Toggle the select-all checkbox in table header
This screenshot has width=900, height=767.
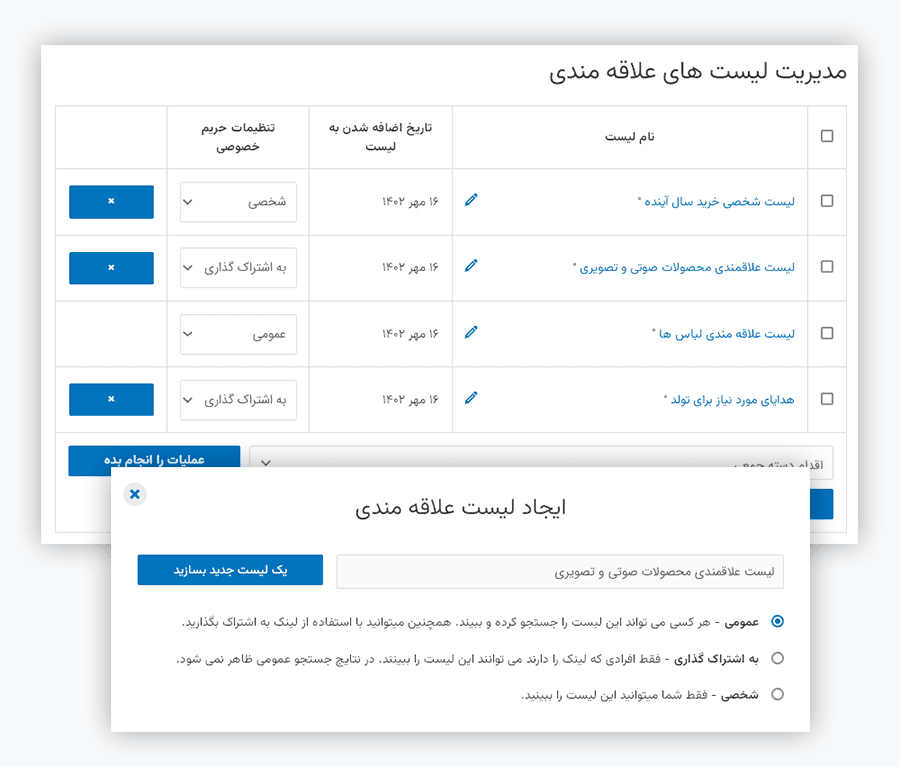pos(827,136)
